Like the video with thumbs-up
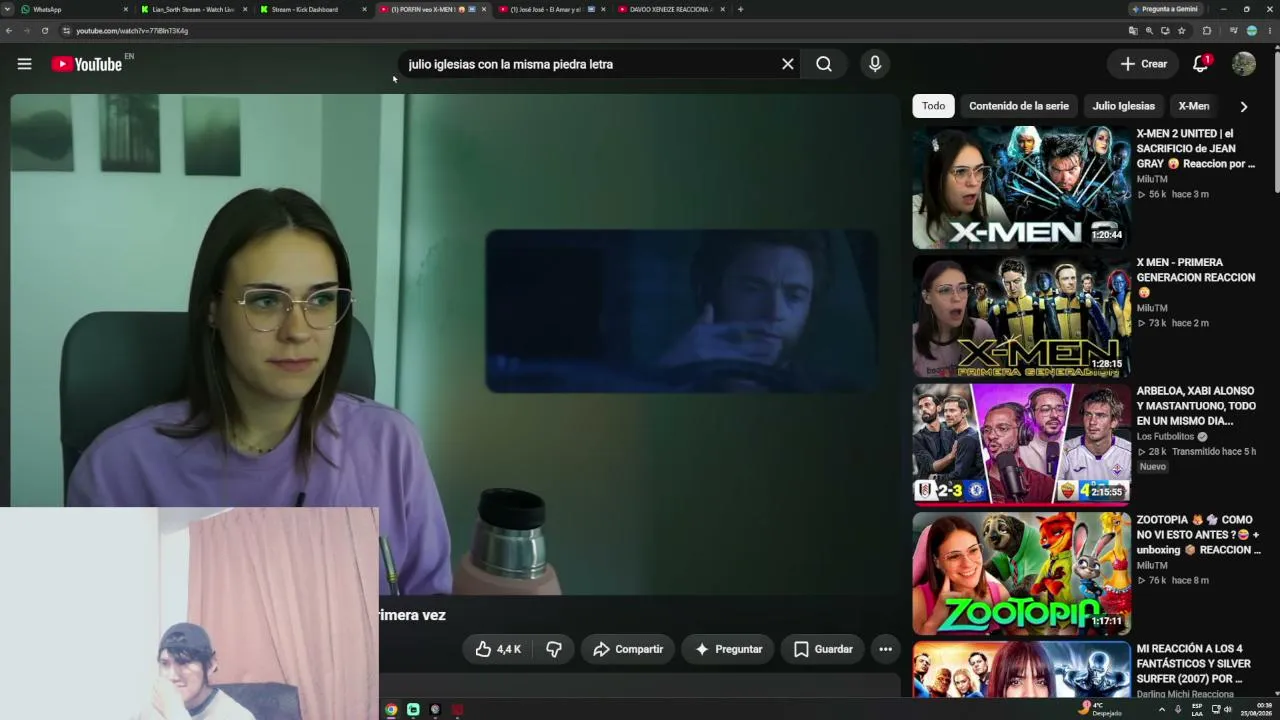This screenshot has height=720, width=1280. point(498,649)
